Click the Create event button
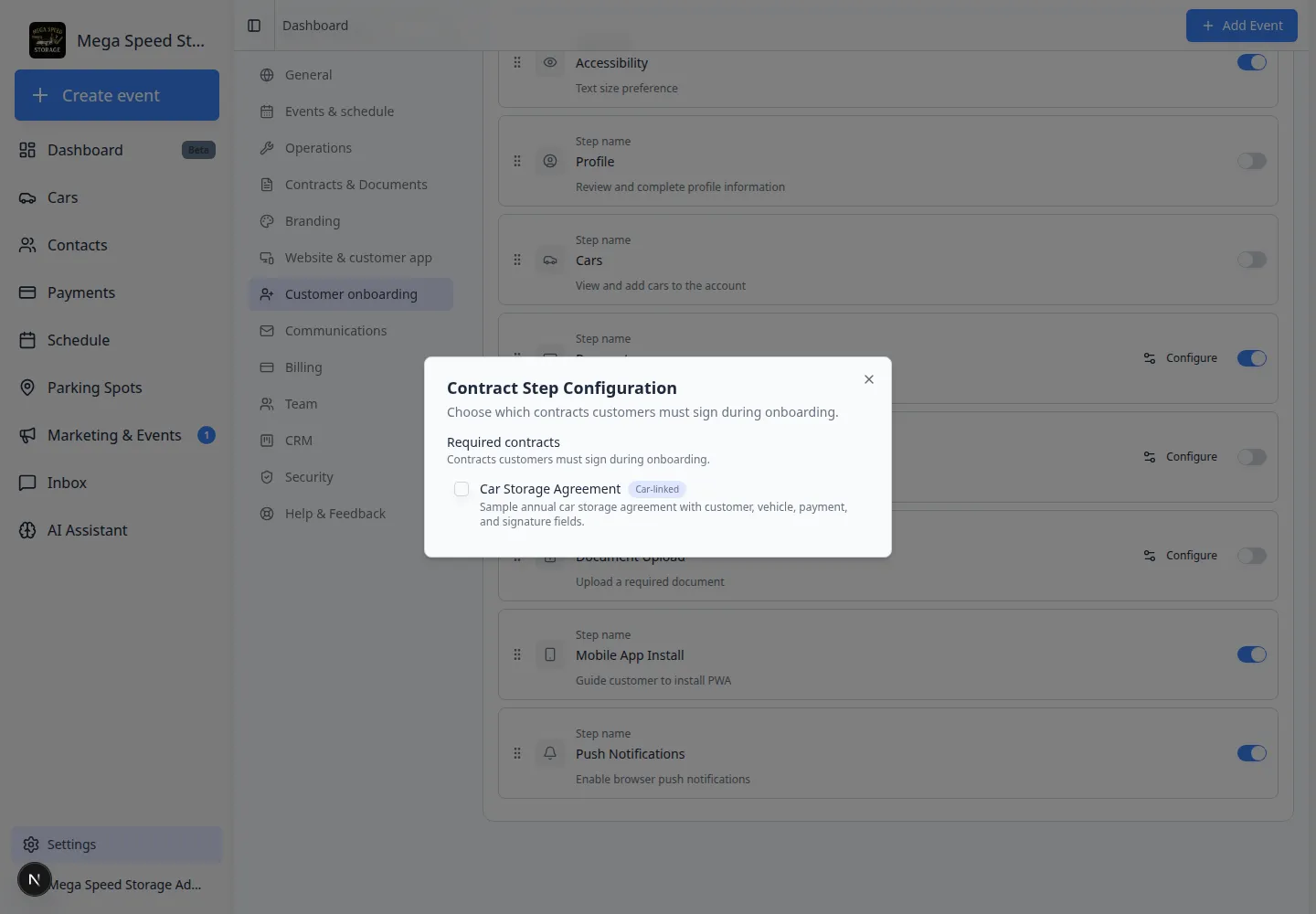The image size is (1316, 914). point(117,95)
